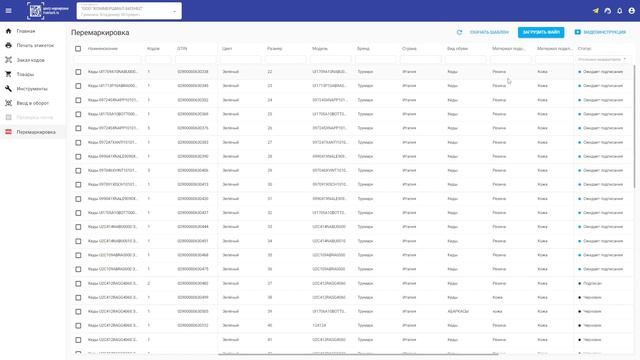
Task: Check the Черновик row with size 40
Action: [78, 326]
